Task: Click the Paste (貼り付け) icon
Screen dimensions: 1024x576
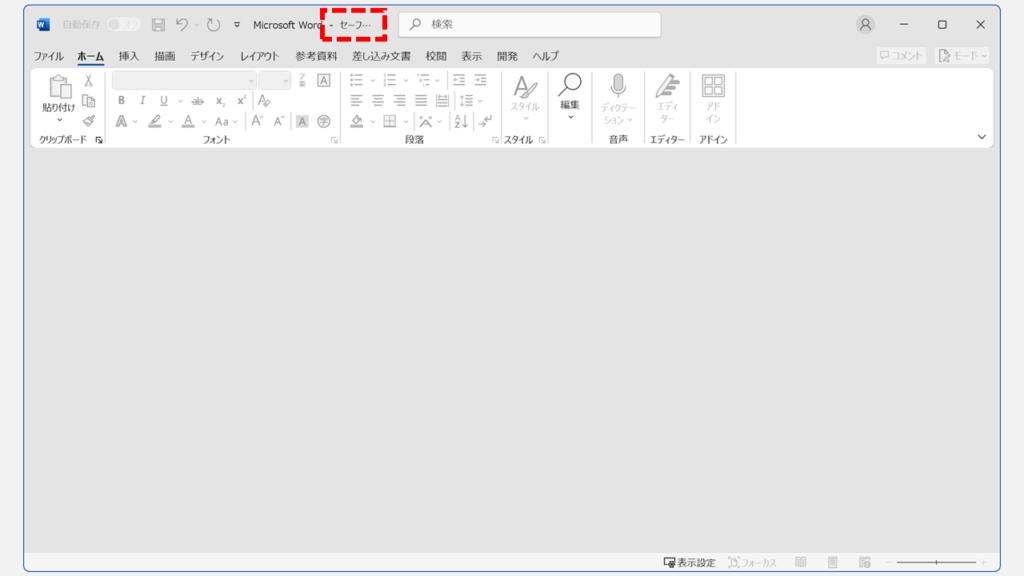Action: tap(59, 87)
